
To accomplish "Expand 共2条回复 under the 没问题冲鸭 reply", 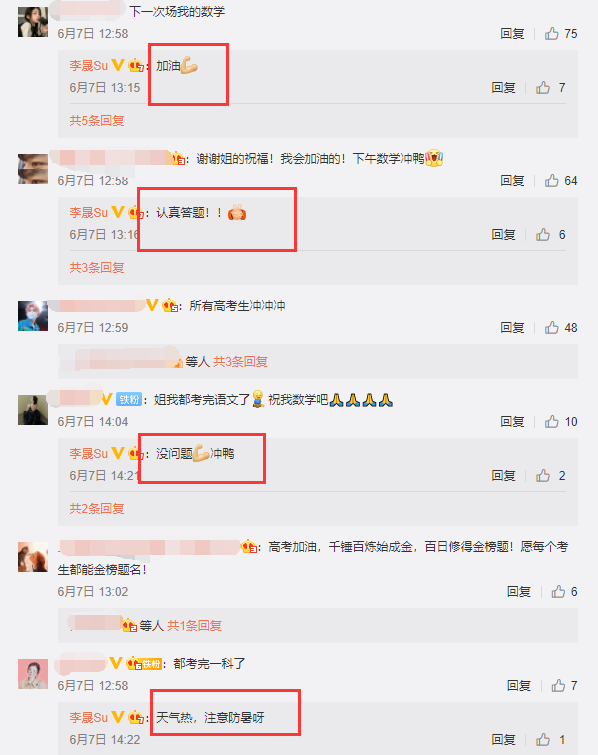I will tap(97, 508).
